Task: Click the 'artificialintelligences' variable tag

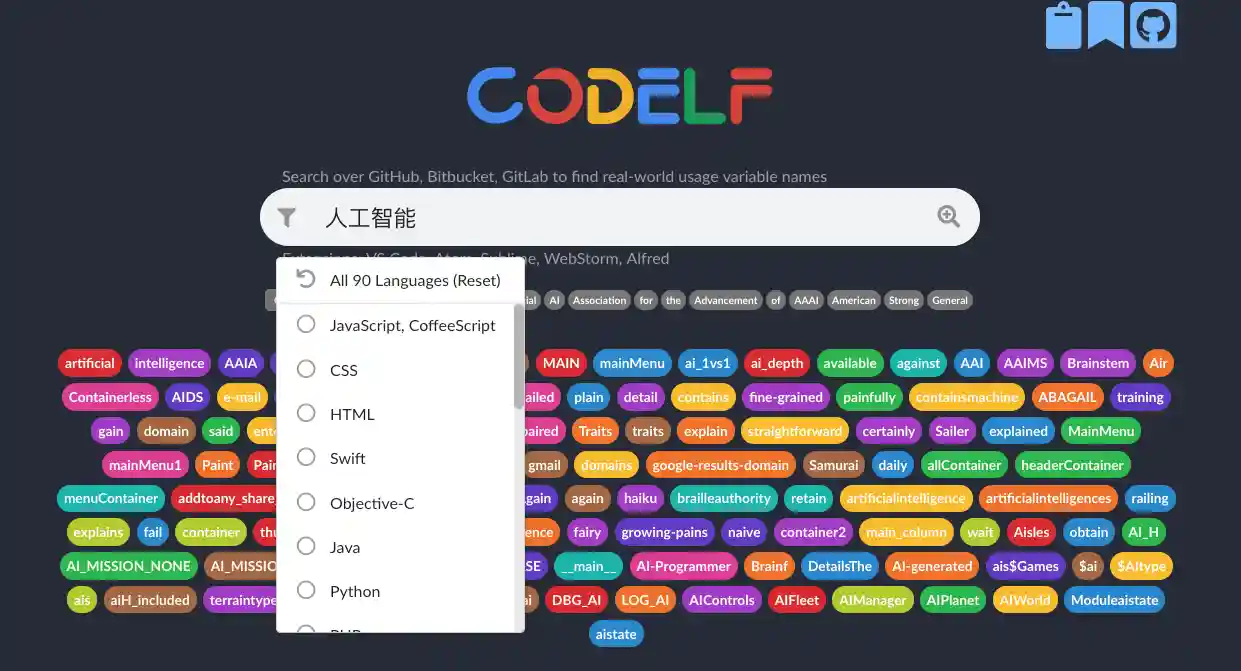Action: coord(1048,498)
